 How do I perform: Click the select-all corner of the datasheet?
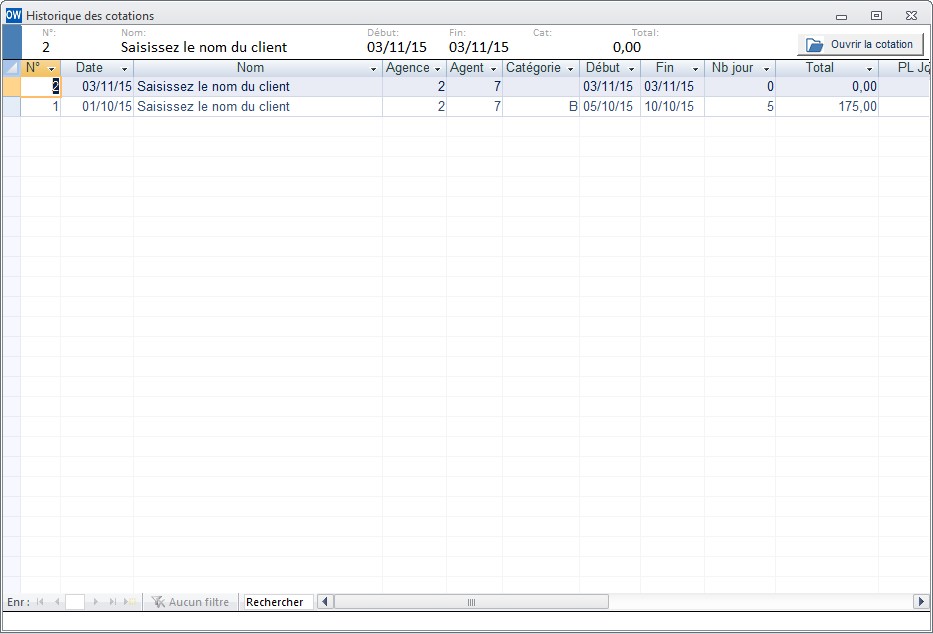(x=11, y=68)
